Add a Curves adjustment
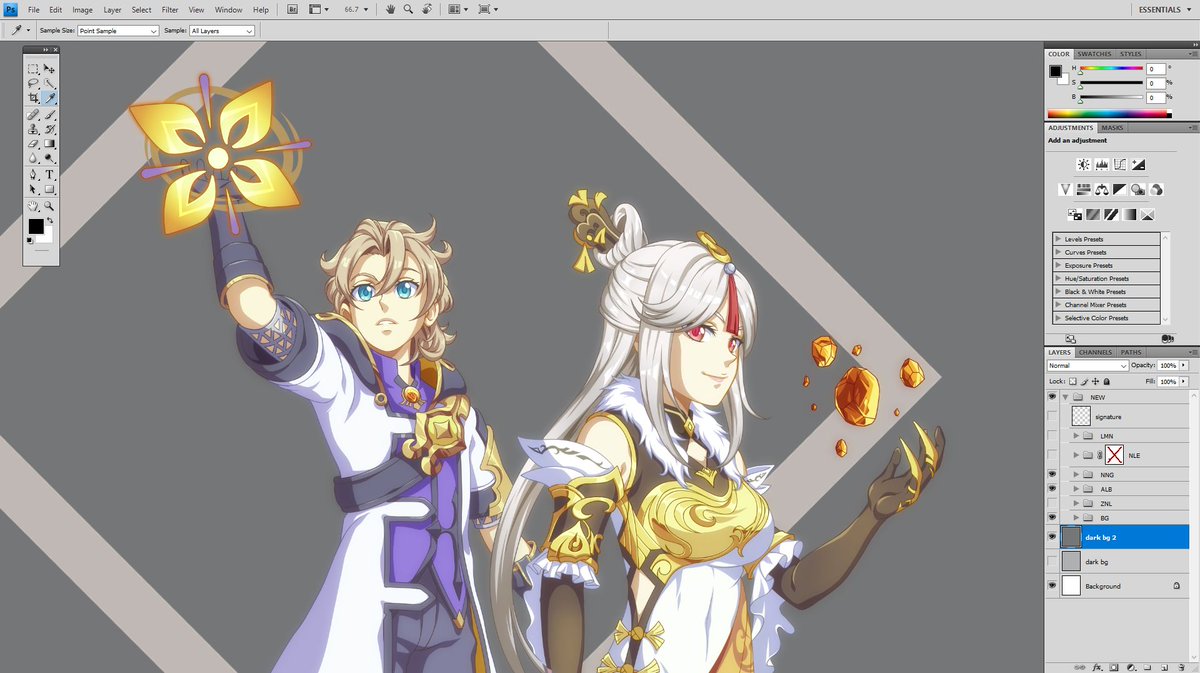1200x673 pixels. pos(1120,164)
